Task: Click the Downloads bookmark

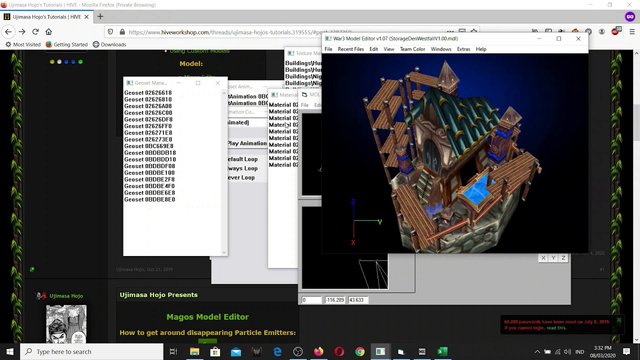Action: pyautogui.click(x=109, y=44)
